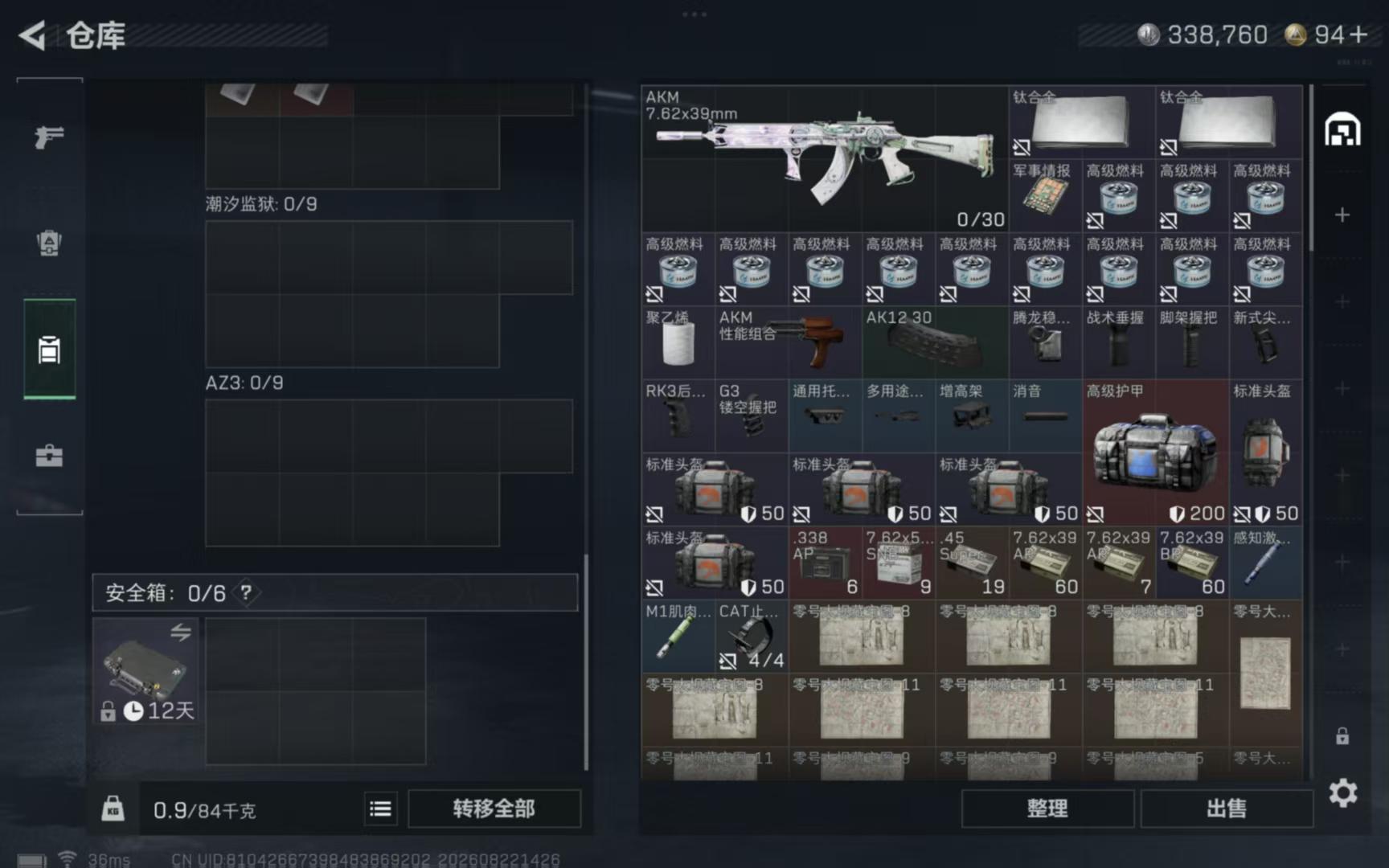
Task: Select the CAT止血带 item 4/4
Action: pos(752,637)
